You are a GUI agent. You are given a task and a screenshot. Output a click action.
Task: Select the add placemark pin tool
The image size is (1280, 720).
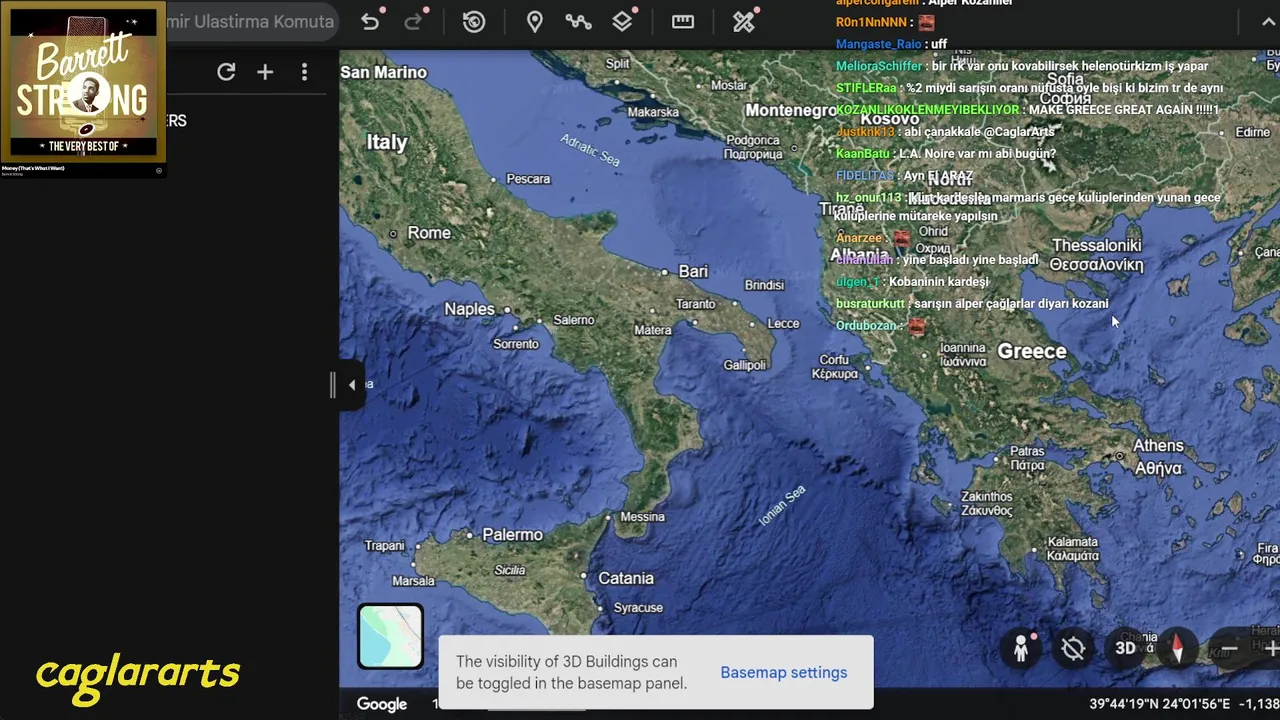(535, 22)
